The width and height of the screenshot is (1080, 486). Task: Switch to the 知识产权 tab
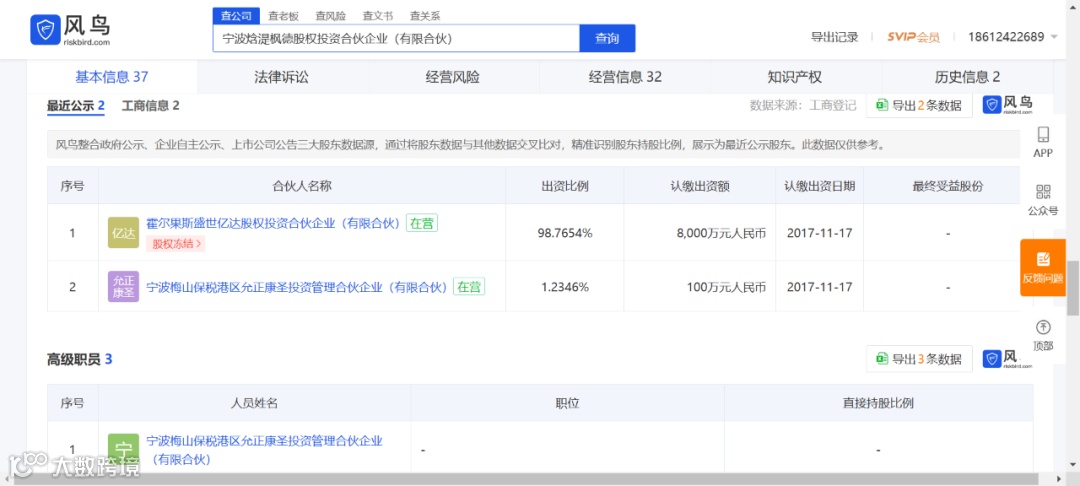click(x=795, y=77)
